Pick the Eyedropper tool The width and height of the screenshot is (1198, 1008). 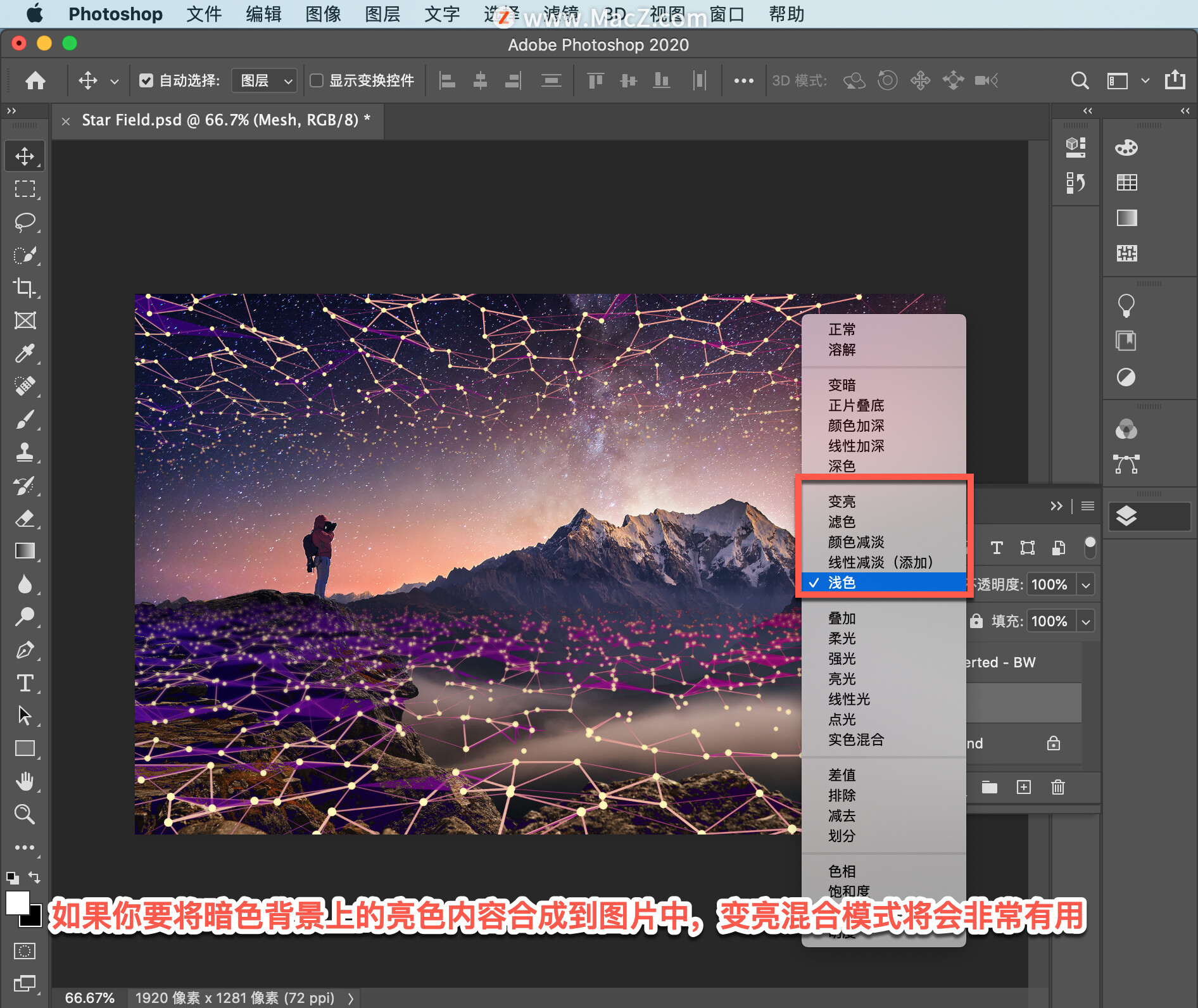[x=25, y=353]
